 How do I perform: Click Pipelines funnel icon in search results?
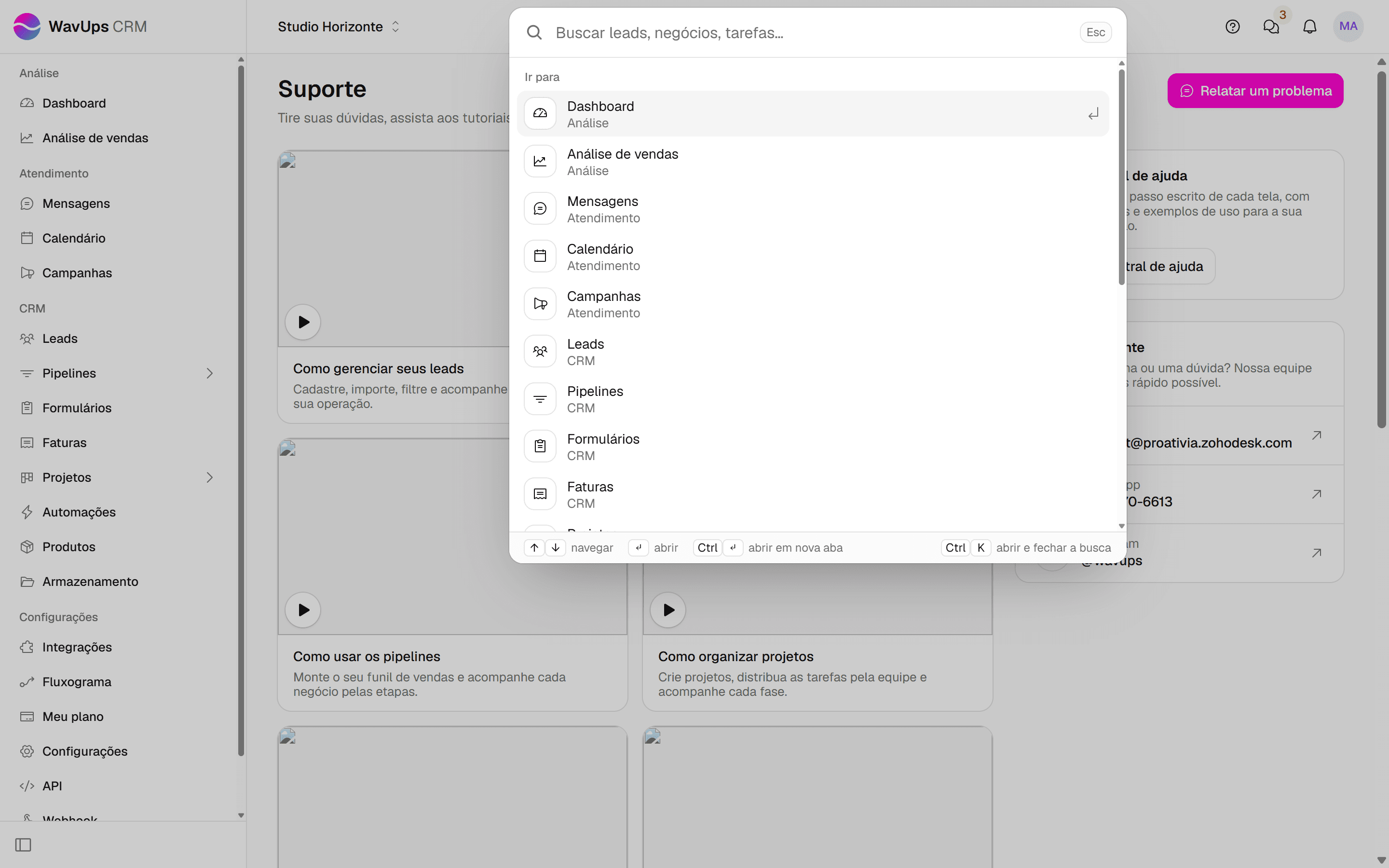coord(540,398)
